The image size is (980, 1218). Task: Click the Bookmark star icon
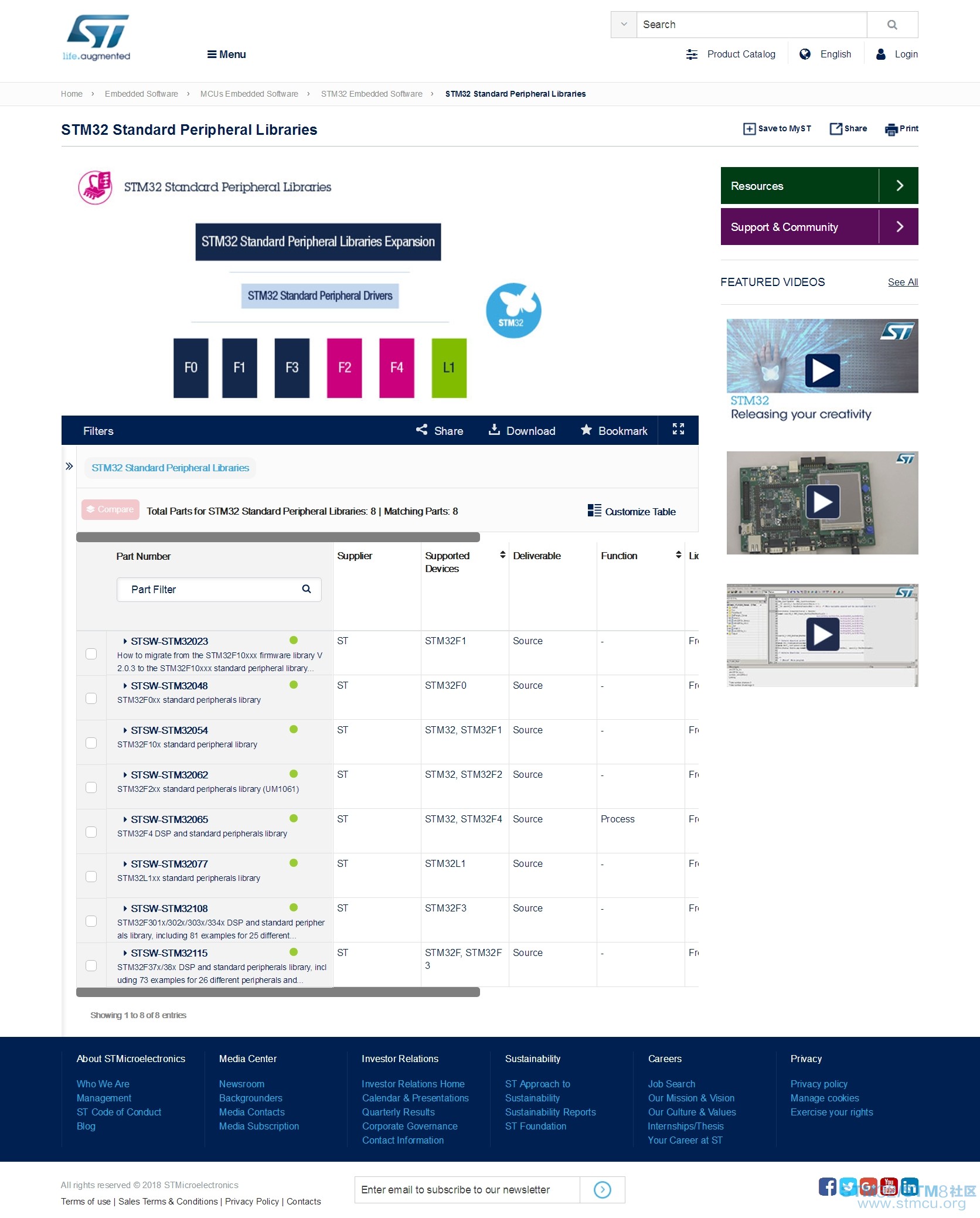(586, 430)
